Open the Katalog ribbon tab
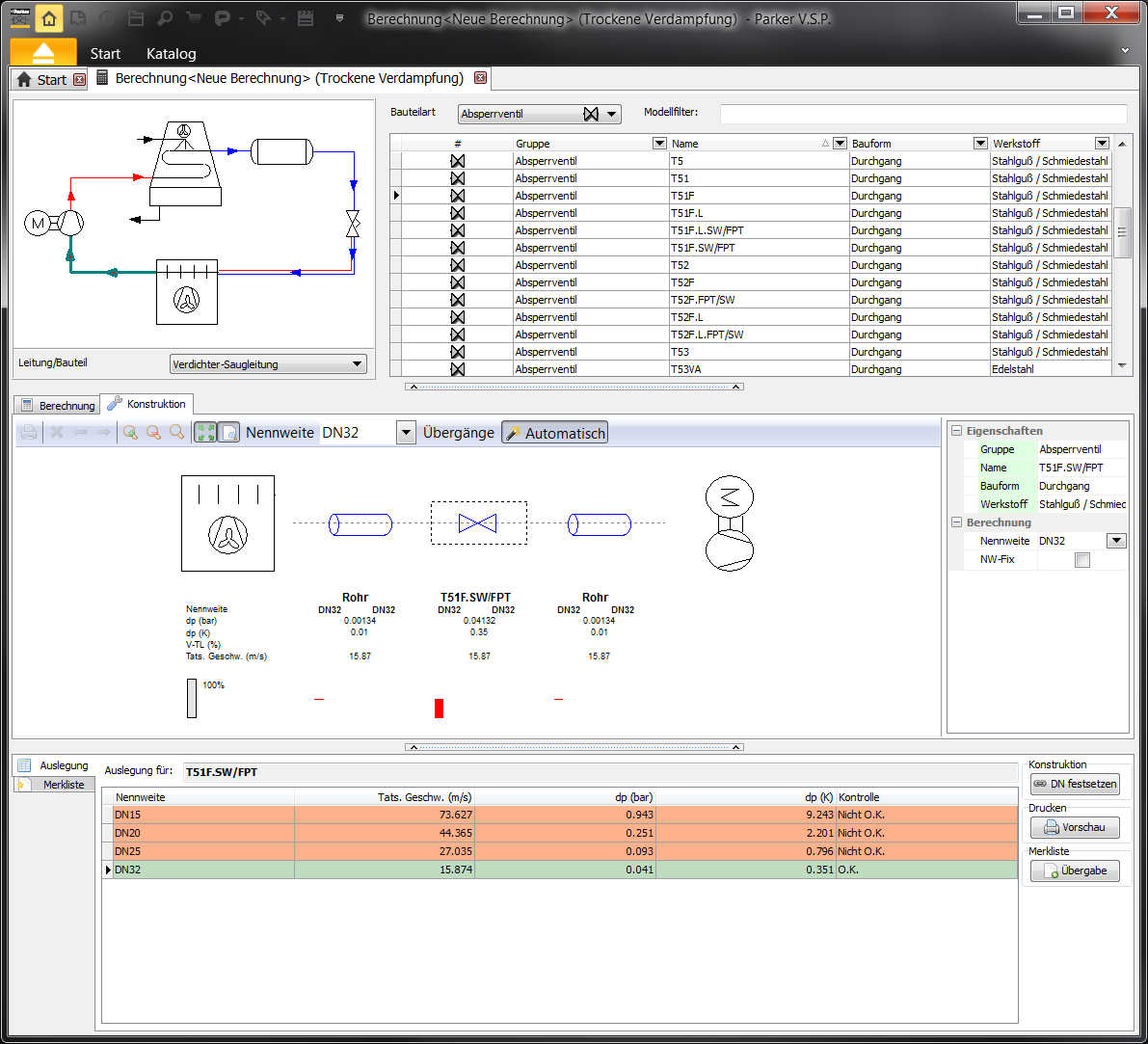The width and height of the screenshot is (1148, 1044). 171,54
